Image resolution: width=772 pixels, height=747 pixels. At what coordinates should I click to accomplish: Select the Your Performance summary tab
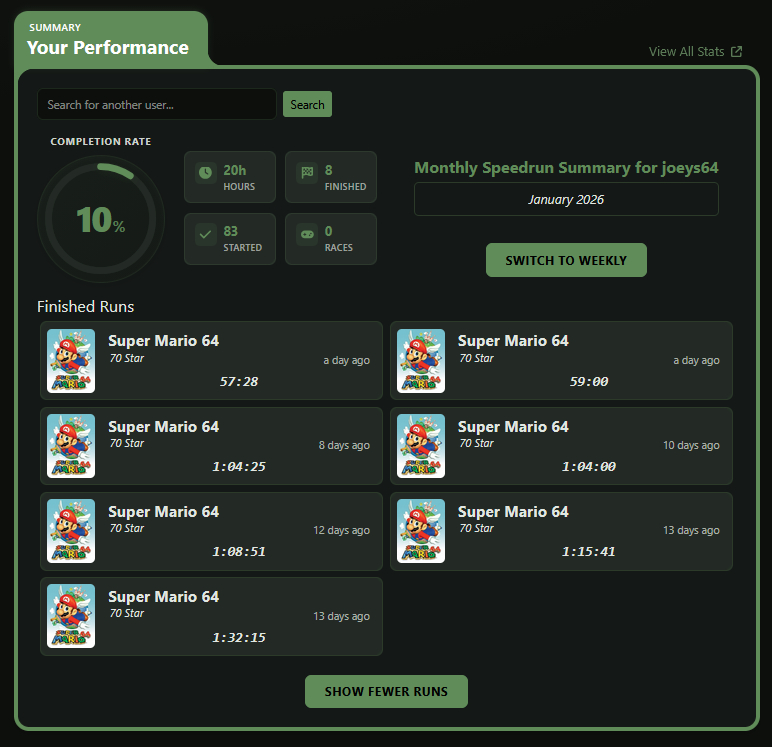(x=108, y=40)
